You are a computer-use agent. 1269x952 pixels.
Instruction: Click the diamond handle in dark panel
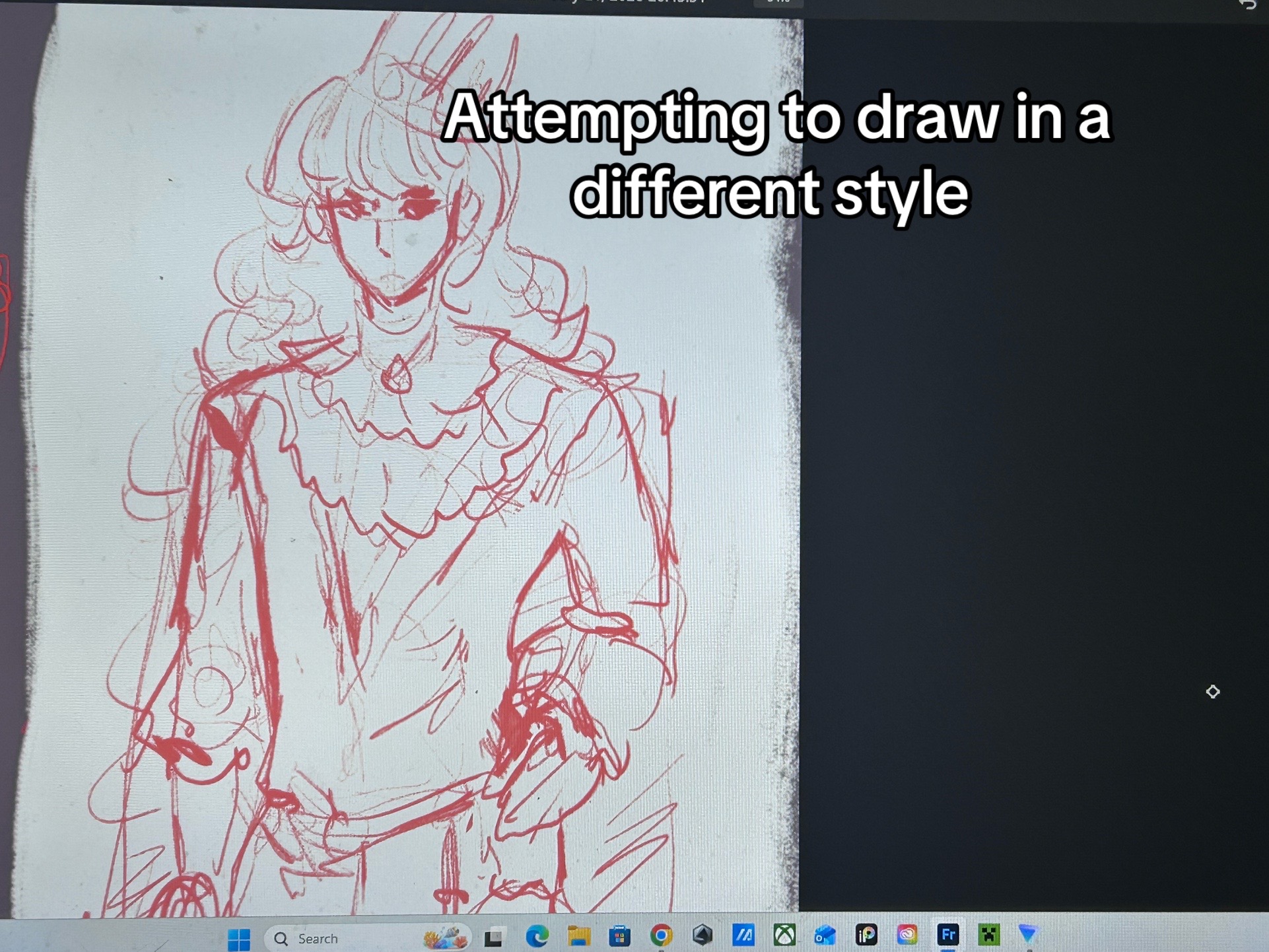[x=1213, y=691]
